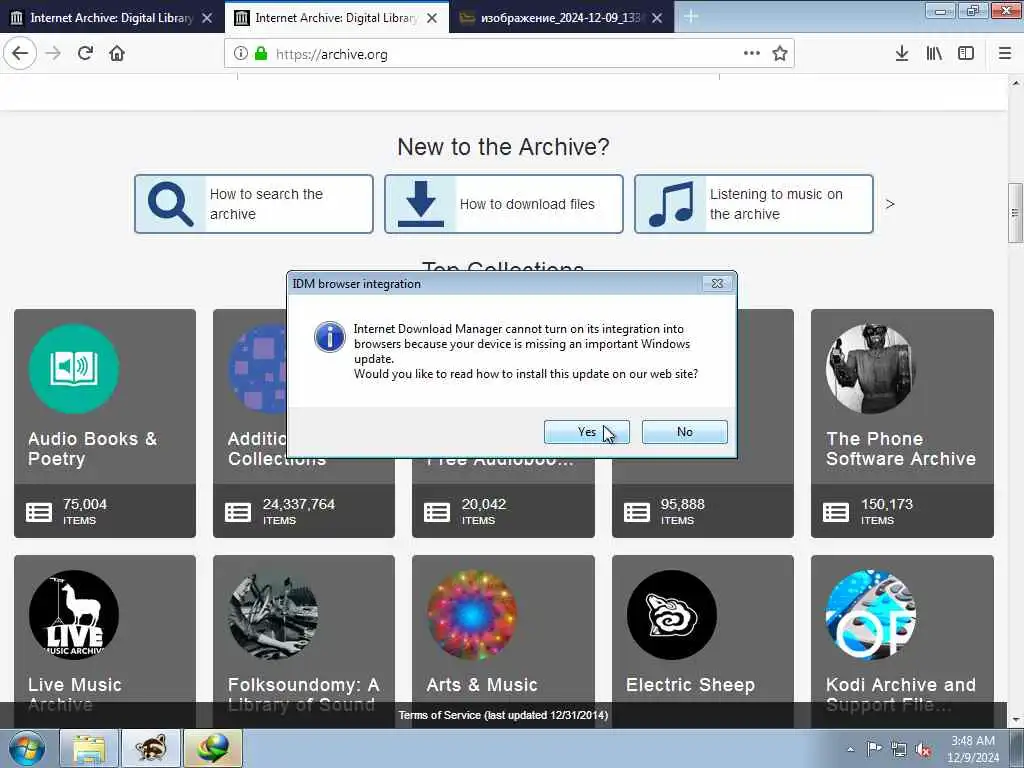Open Folksoundomy collection thumbnail
This screenshot has height=768, width=1024.
point(273,615)
